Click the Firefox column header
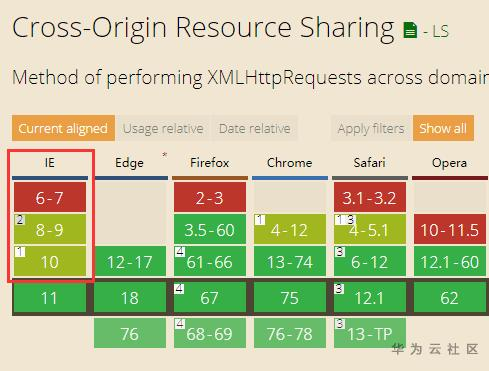The image size is (489, 371). (x=210, y=163)
